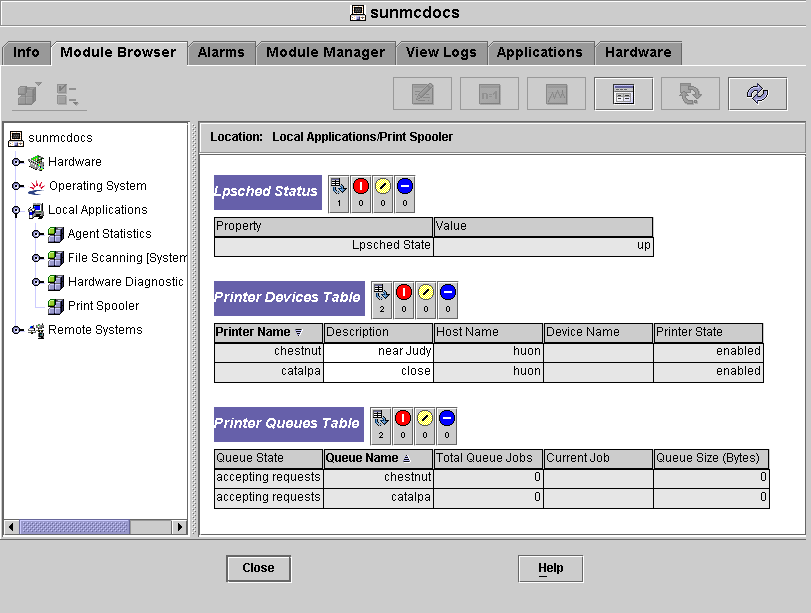Expand the Agent Statistics node
The height and width of the screenshot is (613, 811).
[37, 234]
